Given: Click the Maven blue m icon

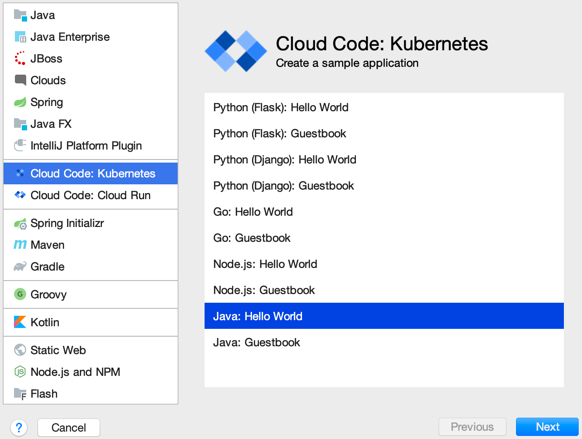Looking at the screenshot, I should pyautogui.click(x=20, y=245).
